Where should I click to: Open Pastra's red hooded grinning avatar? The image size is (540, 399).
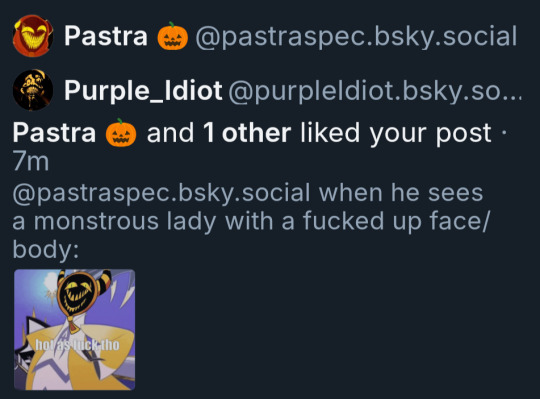(x=33, y=36)
